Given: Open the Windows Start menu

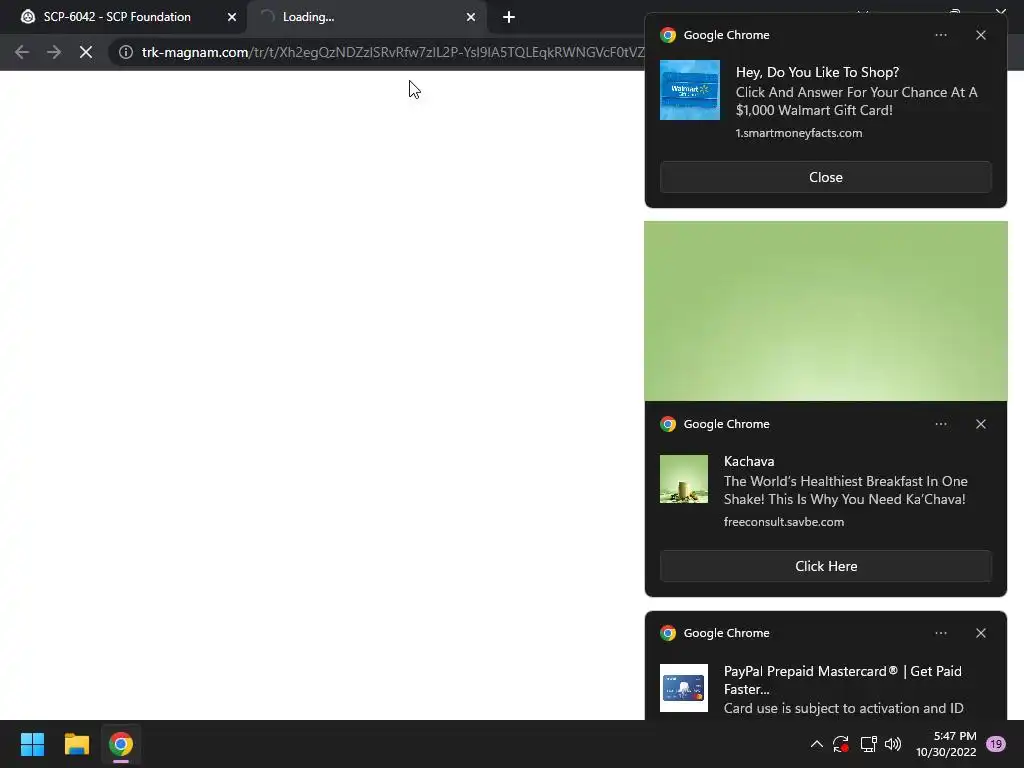Looking at the screenshot, I should click(x=33, y=744).
